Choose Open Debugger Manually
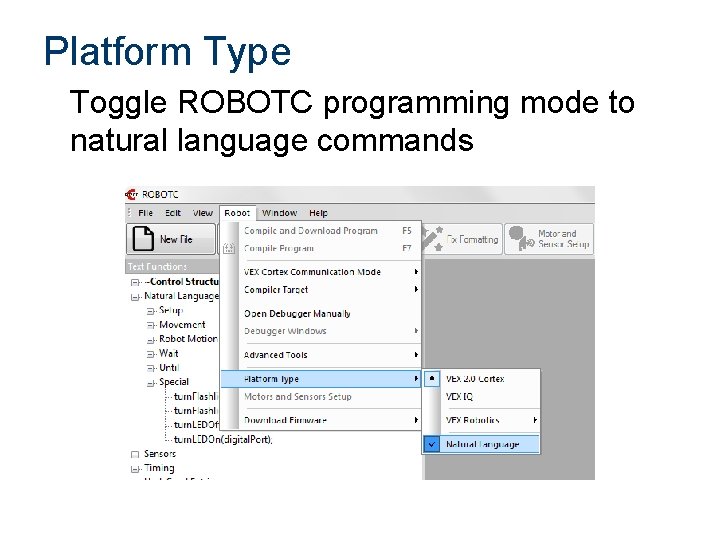The width and height of the screenshot is (720, 540). coord(321,314)
